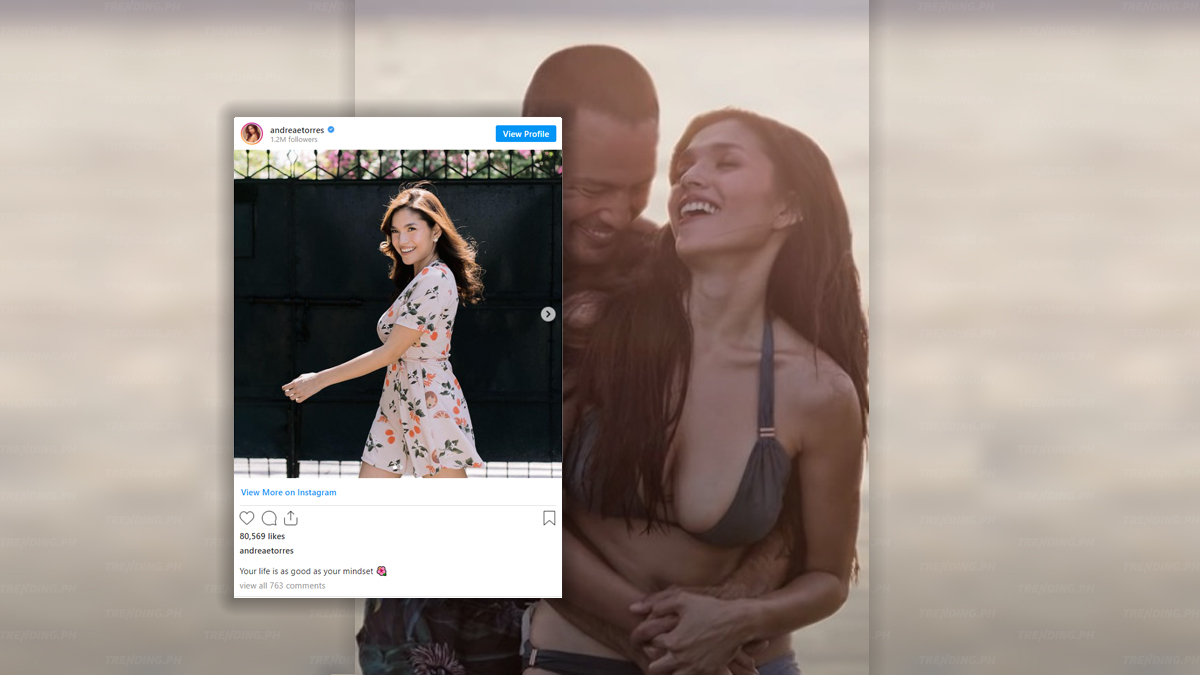Viewport: 1200px width, 675px height.
Task: Click the caption 'Your life is as good as your mindset'
Action: pyautogui.click(x=306, y=571)
